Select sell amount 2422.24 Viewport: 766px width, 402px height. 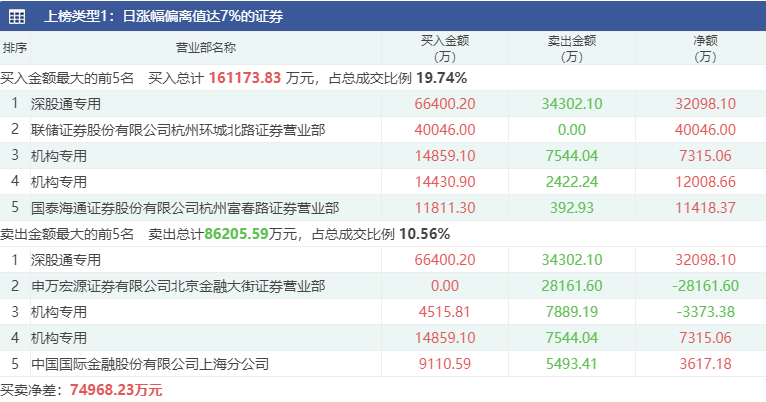click(x=572, y=182)
